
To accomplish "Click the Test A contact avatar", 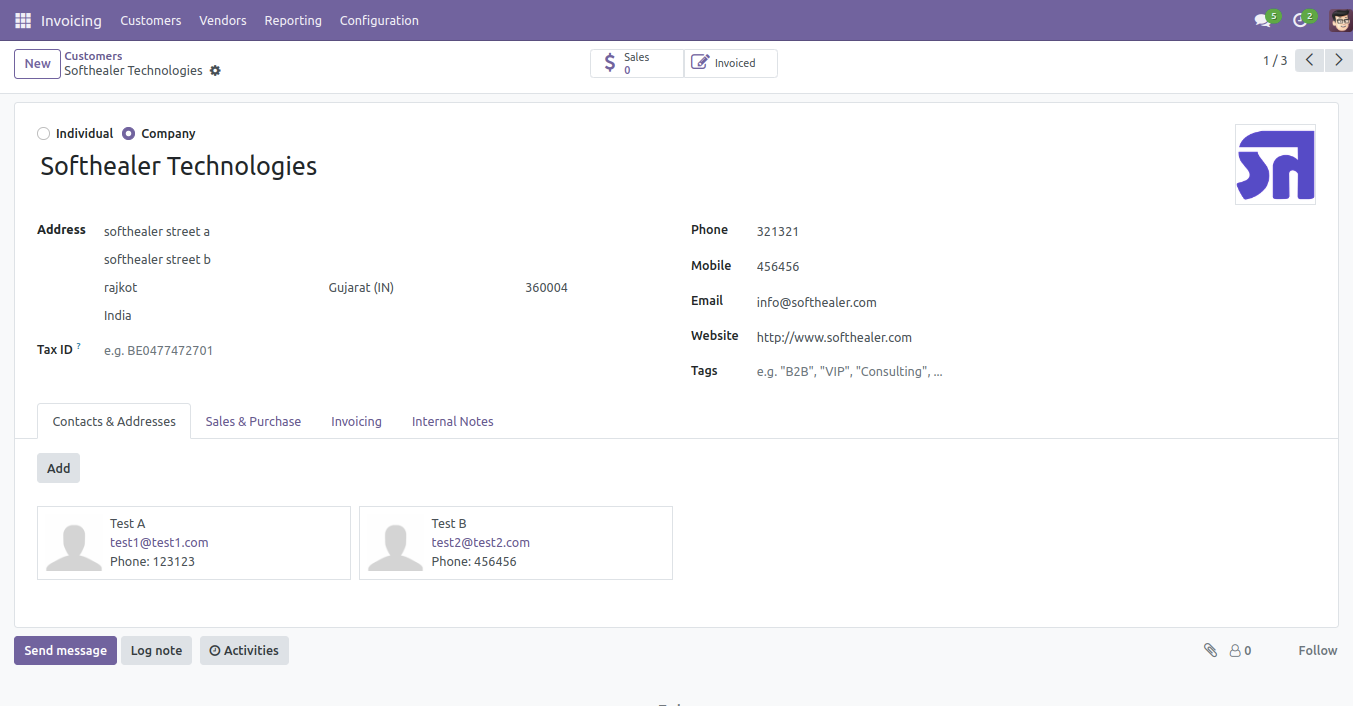I will point(74,543).
